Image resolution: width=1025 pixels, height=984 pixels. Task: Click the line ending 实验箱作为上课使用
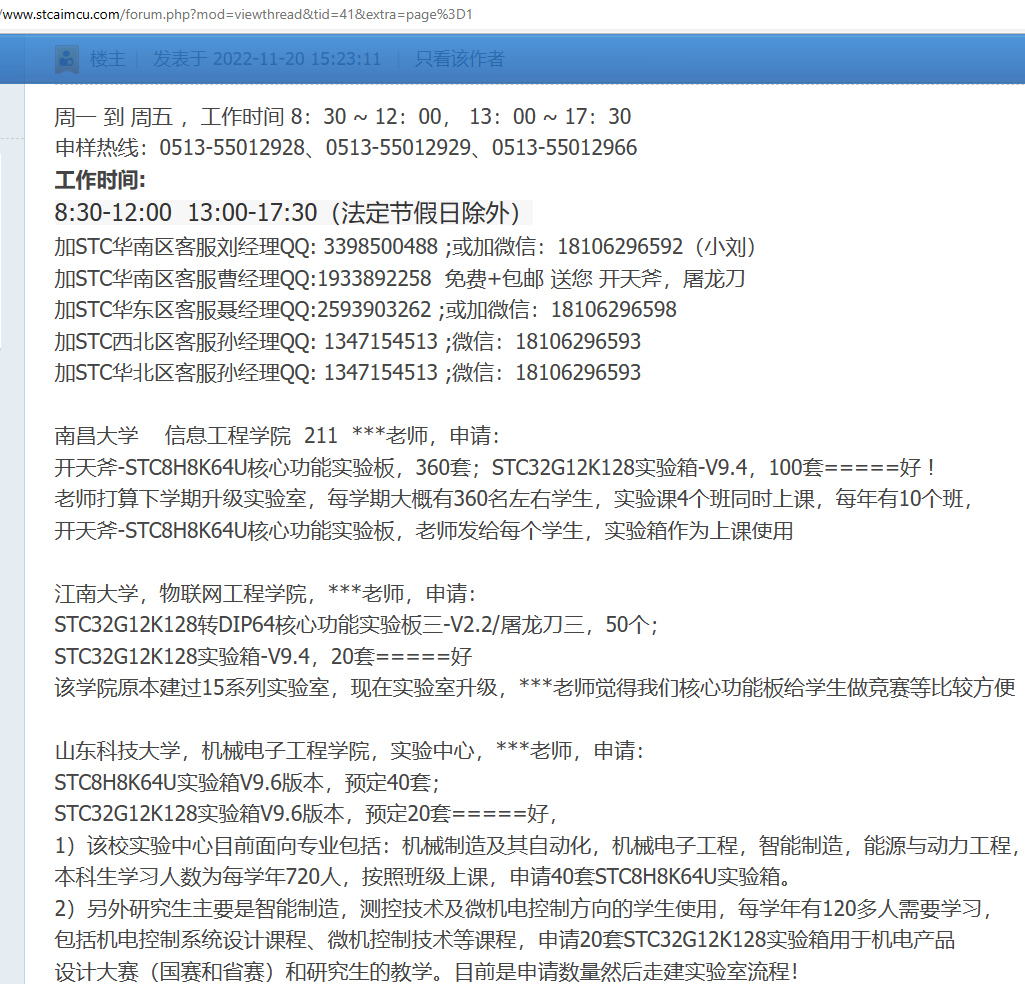point(424,530)
